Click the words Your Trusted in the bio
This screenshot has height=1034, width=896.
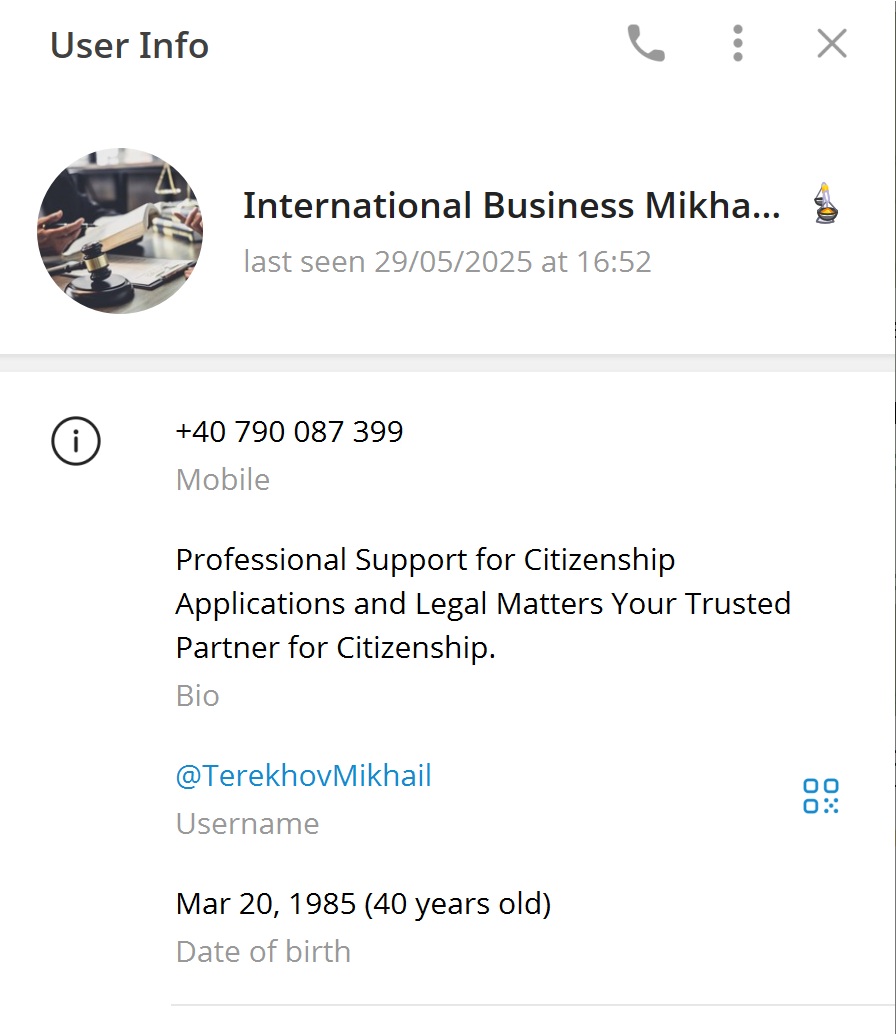point(698,604)
